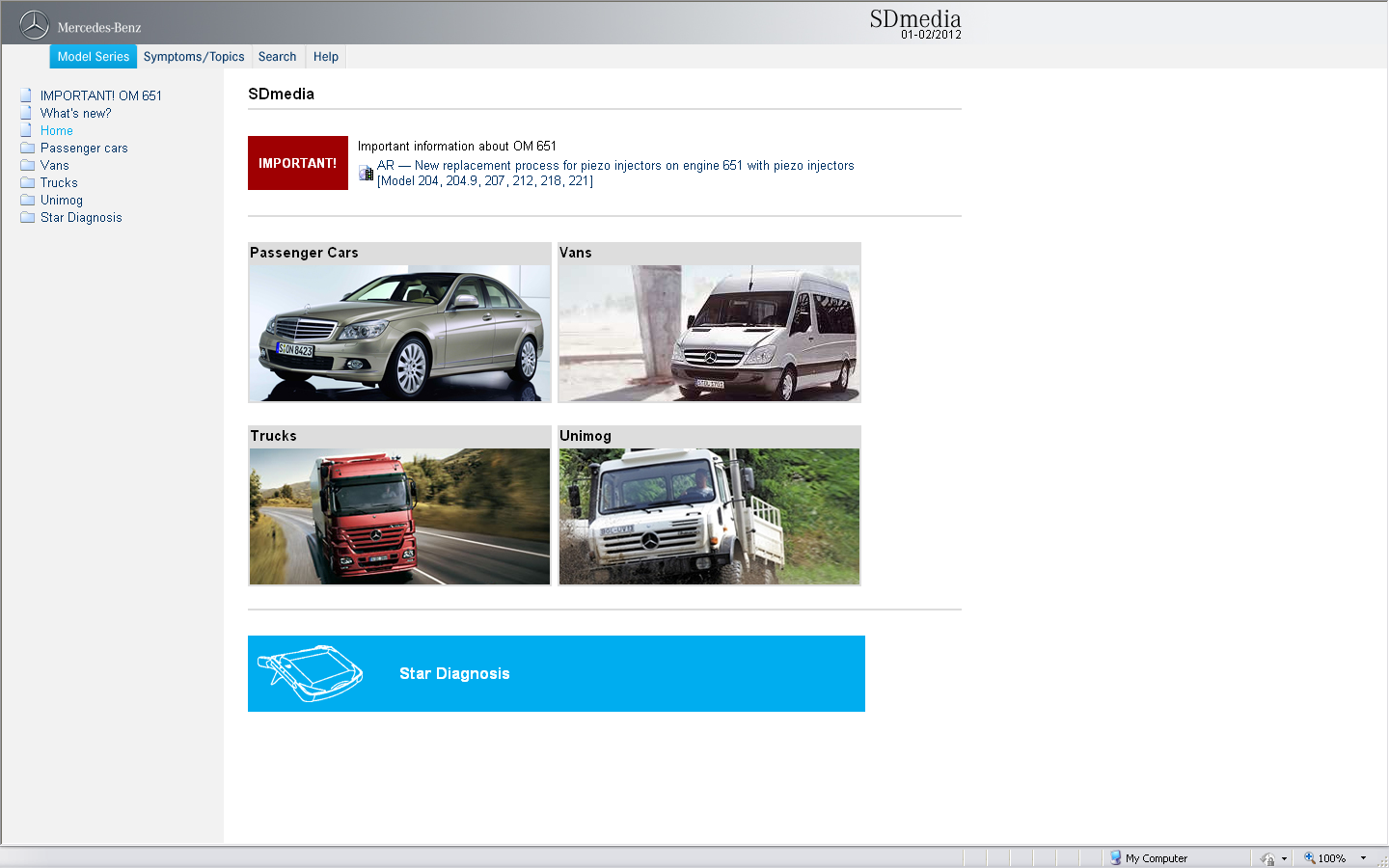
Task: Expand the Trucks tree item in sidebar
Action: [x=59, y=182]
